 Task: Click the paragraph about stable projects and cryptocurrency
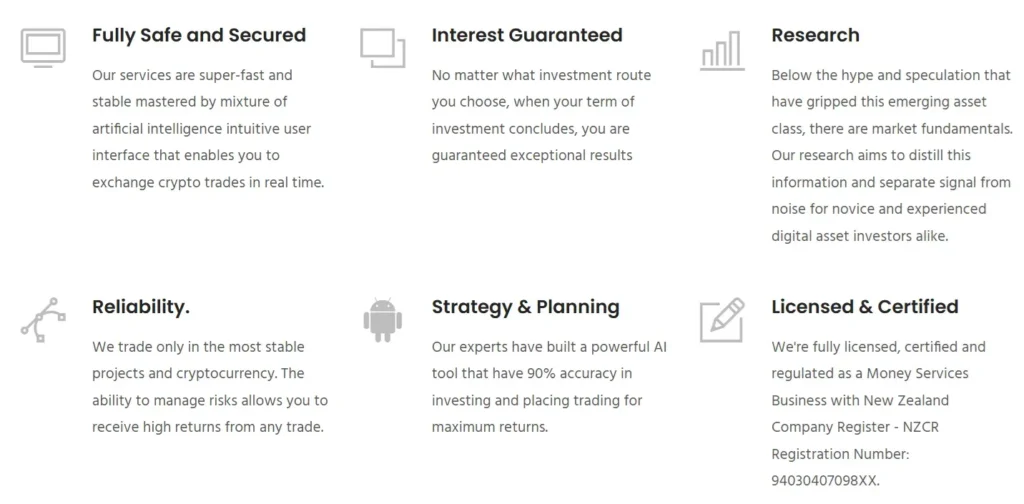coord(210,387)
